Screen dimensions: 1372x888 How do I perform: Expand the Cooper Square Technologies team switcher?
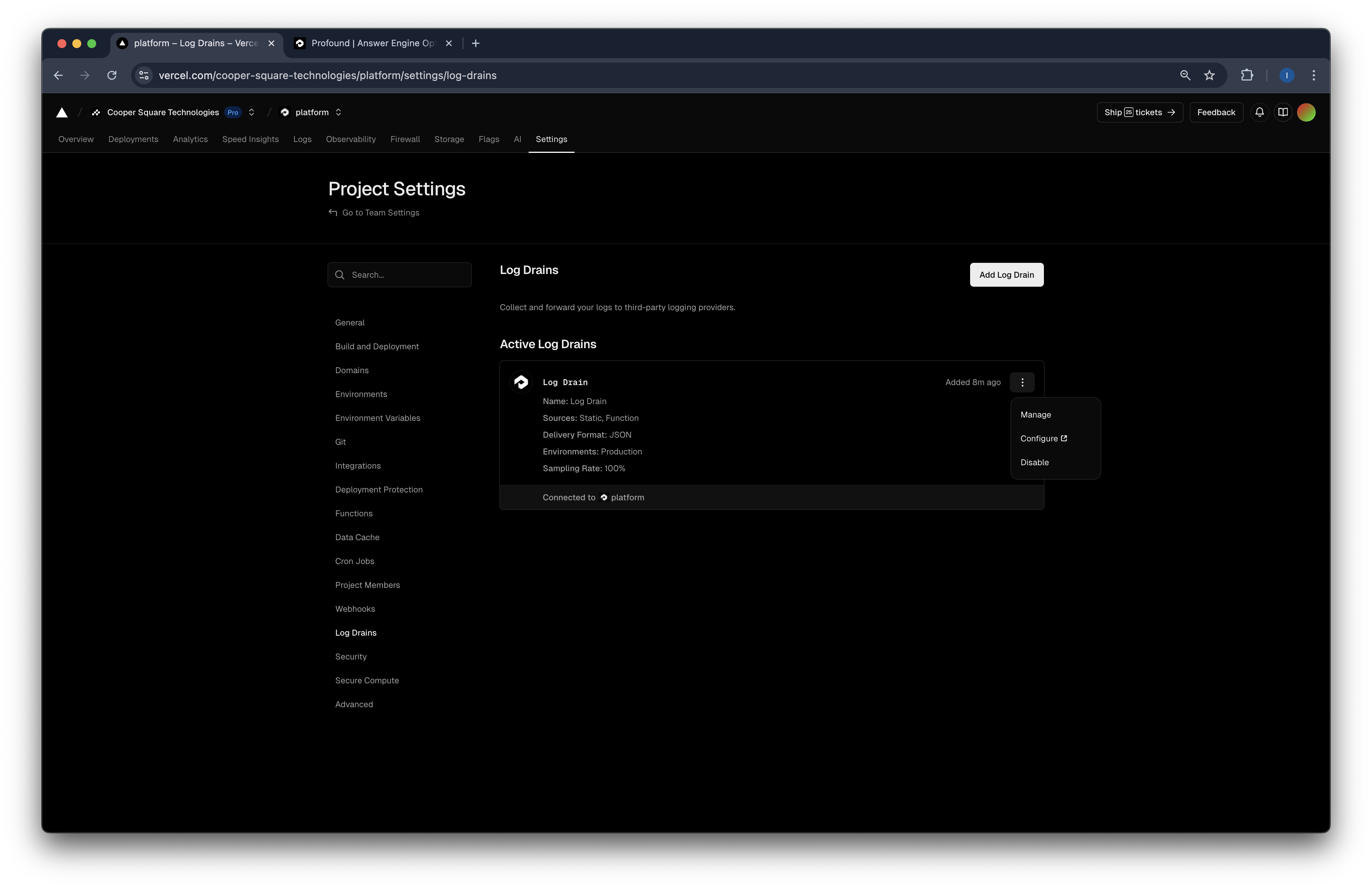tap(251, 112)
